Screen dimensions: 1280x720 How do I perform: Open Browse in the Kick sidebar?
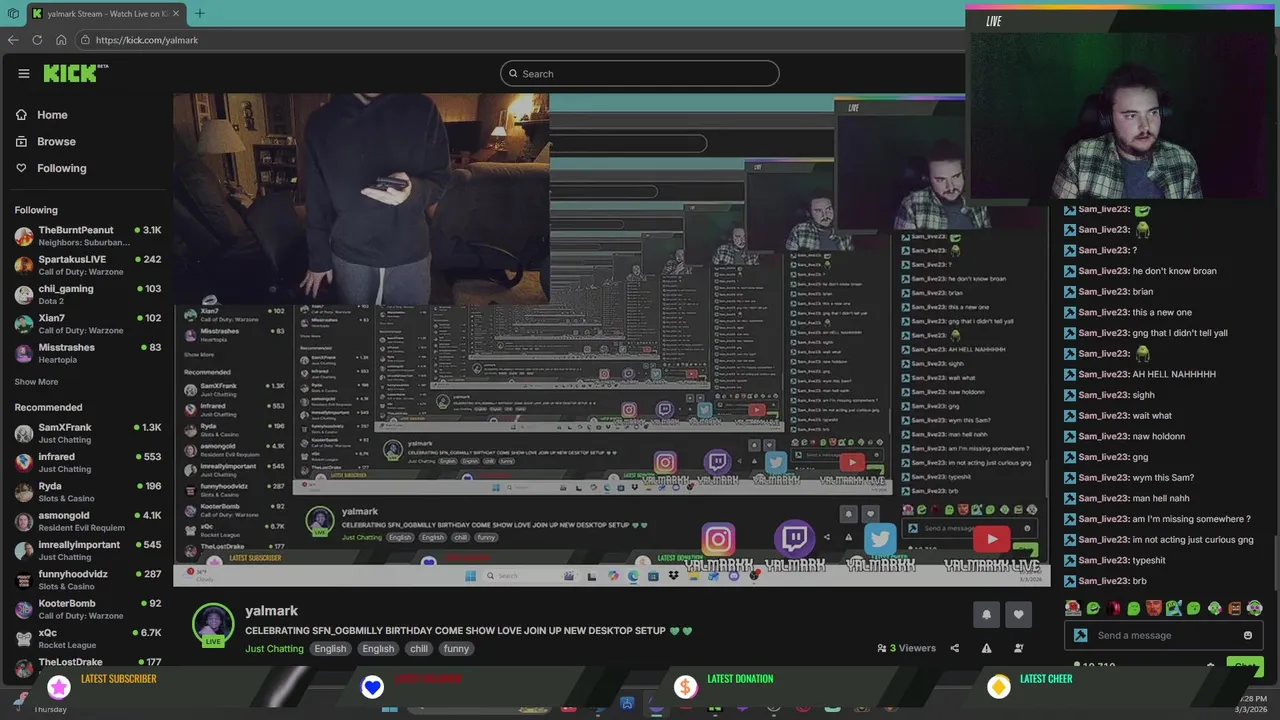click(x=56, y=142)
